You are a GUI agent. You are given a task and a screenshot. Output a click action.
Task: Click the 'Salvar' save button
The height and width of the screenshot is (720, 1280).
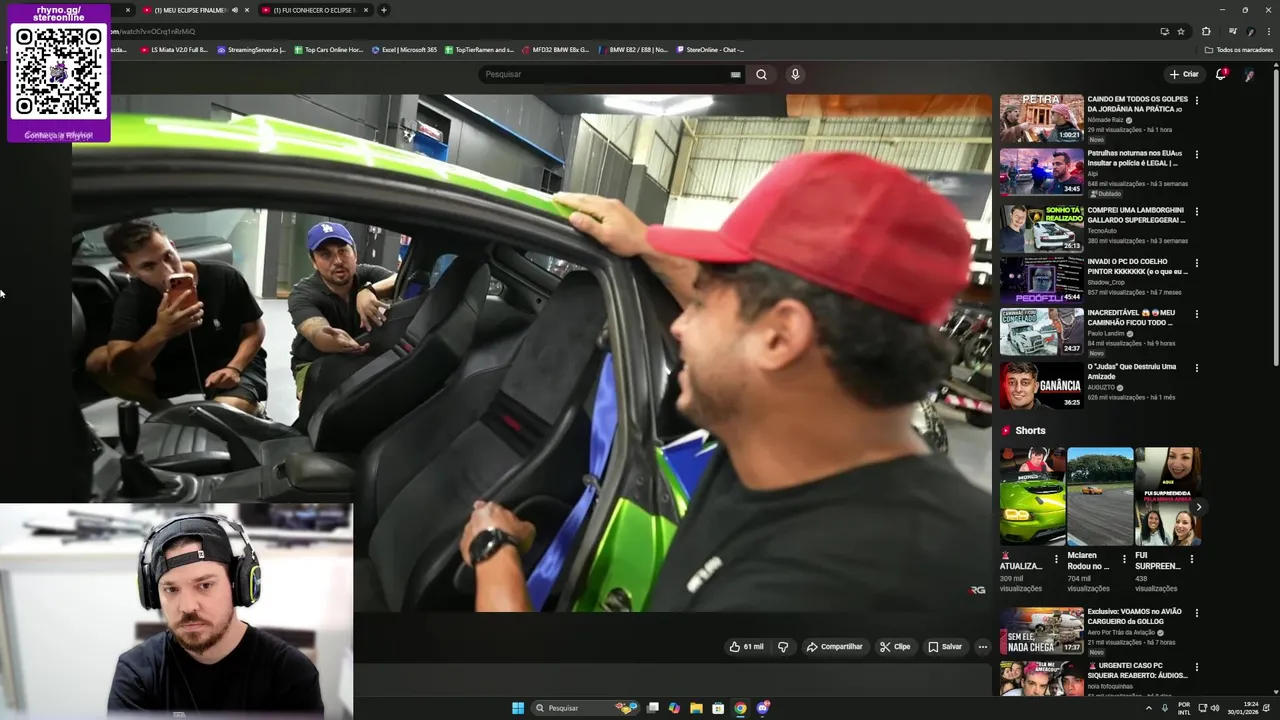[945, 647]
